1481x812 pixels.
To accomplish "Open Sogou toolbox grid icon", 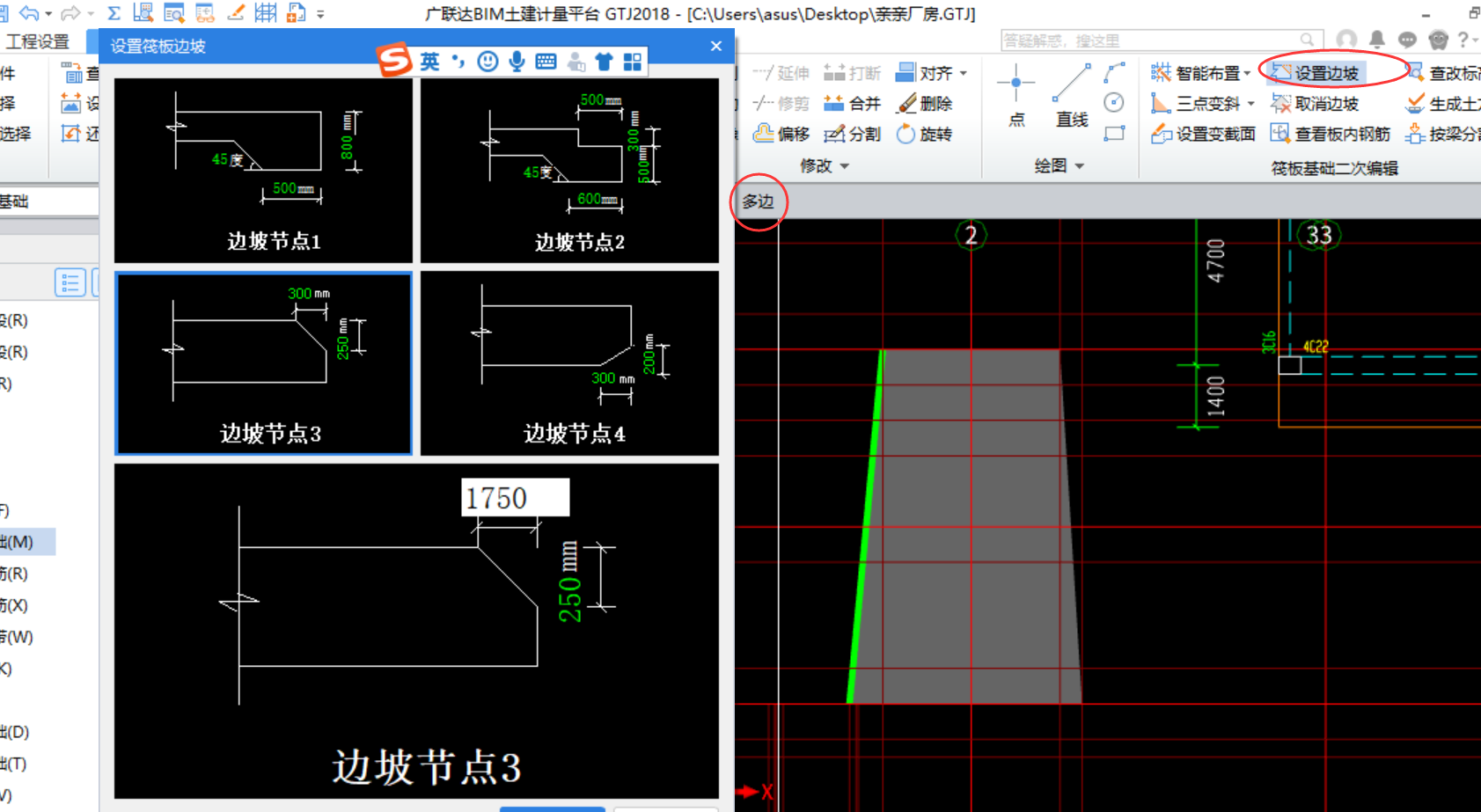I will (633, 61).
